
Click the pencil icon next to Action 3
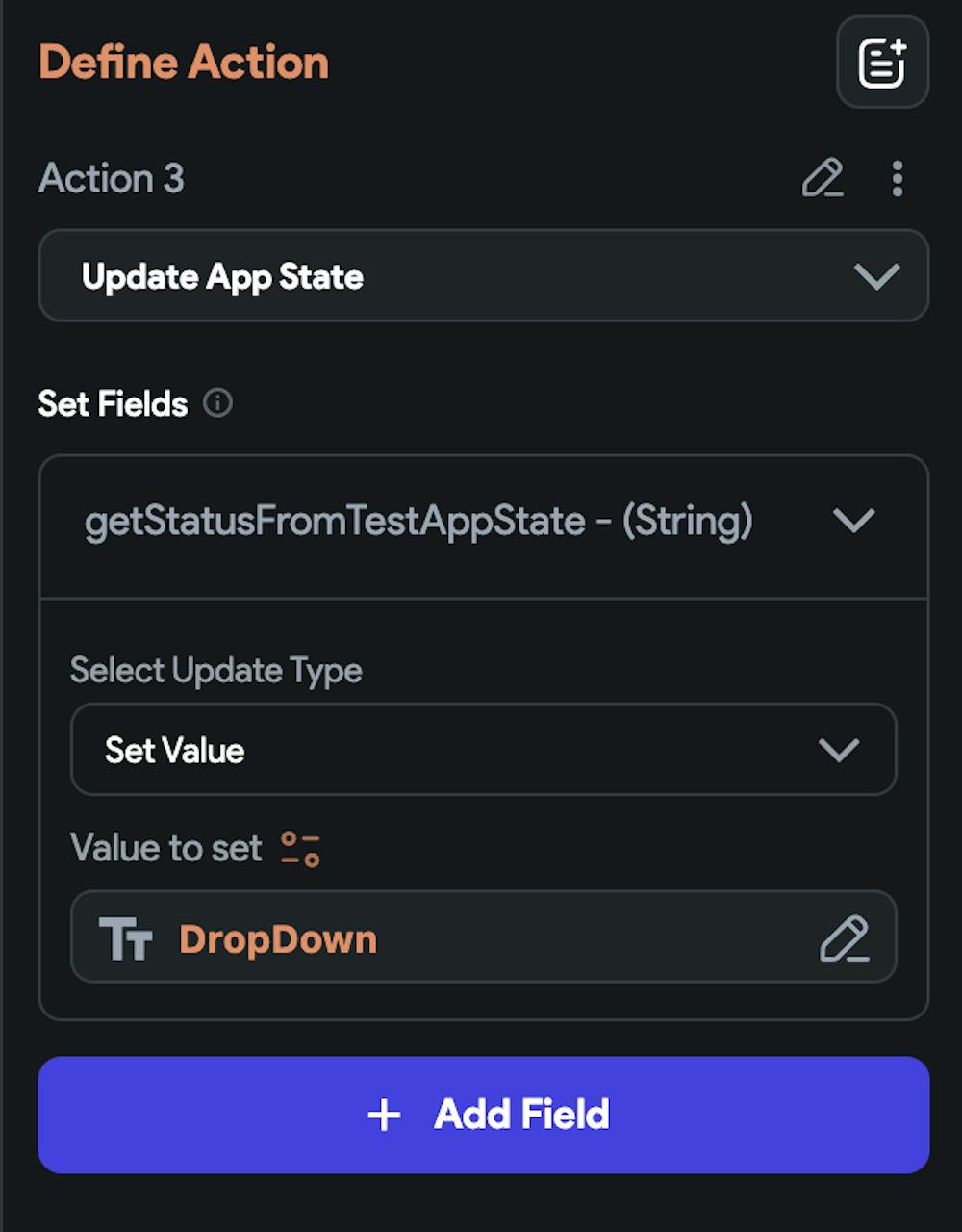pyautogui.click(x=823, y=179)
